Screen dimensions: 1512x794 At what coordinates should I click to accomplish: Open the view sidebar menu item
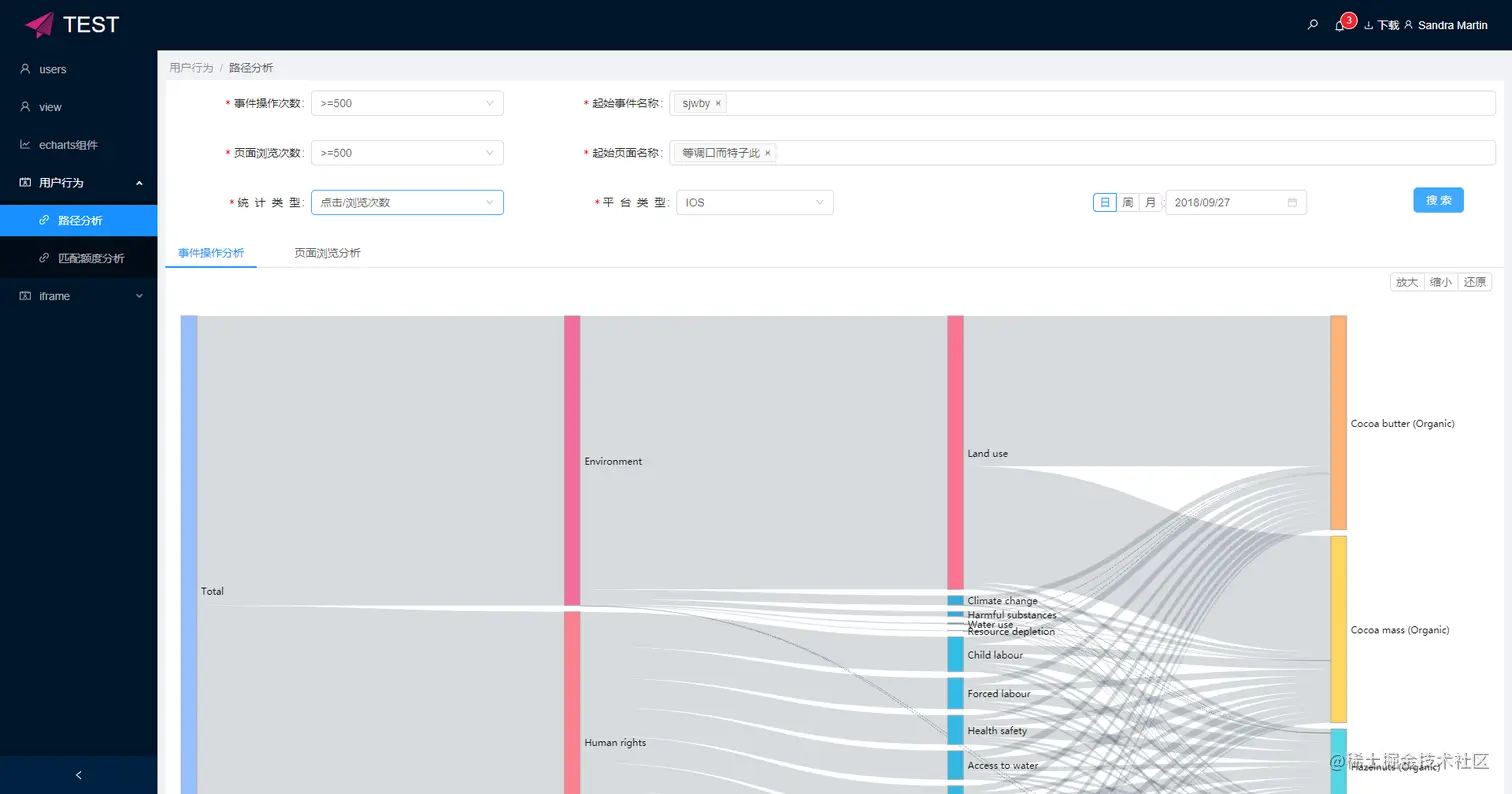(78, 107)
